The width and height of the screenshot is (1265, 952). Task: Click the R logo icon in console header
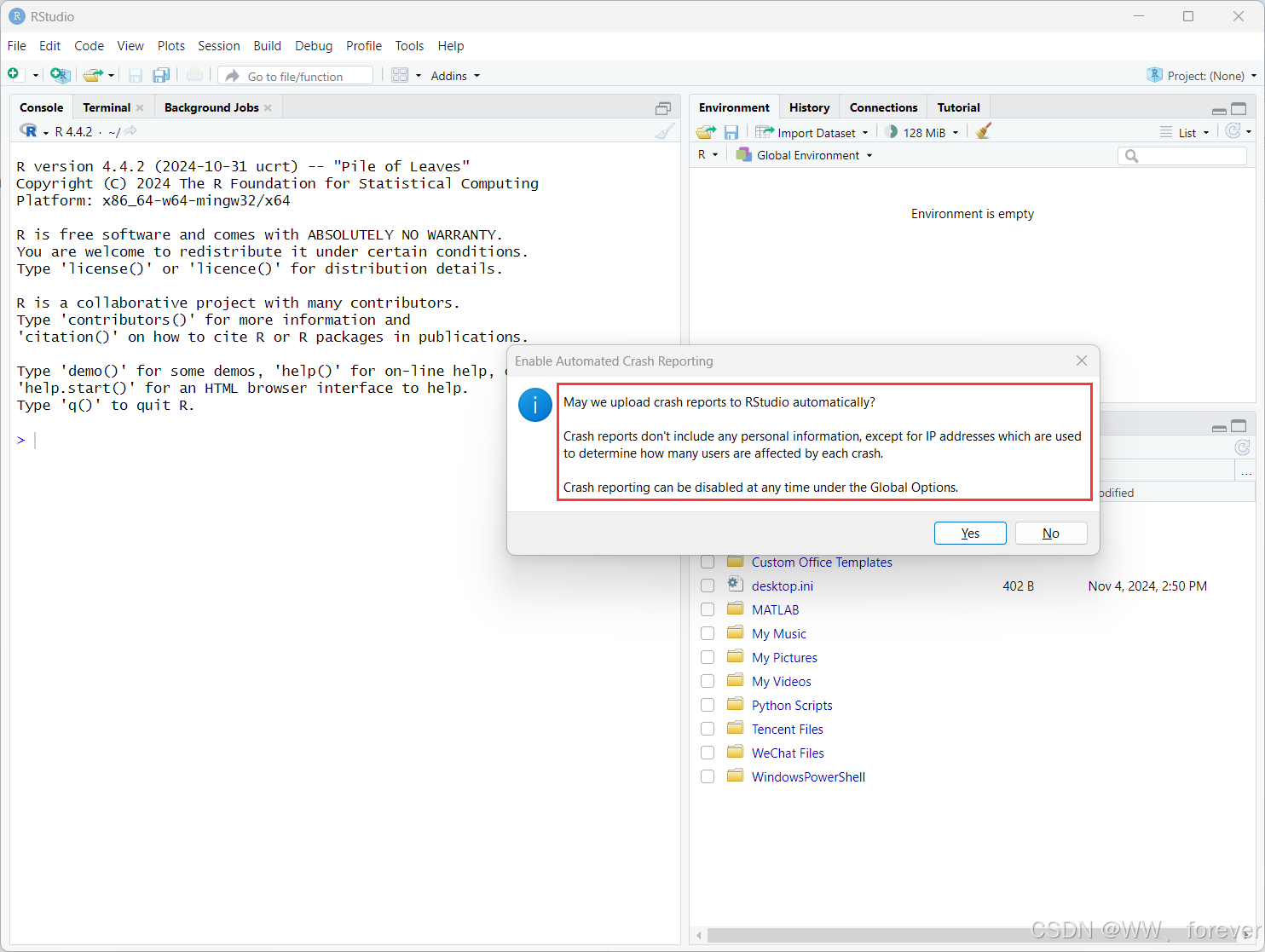tap(29, 131)
